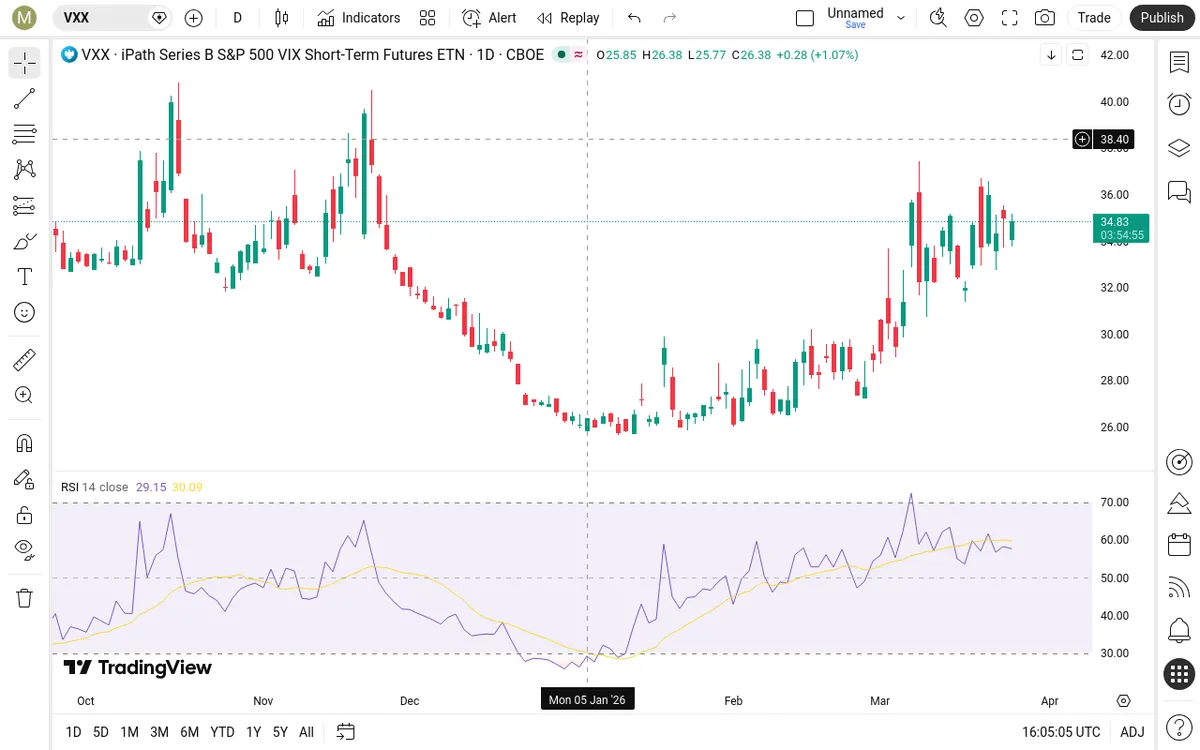
Task: Toggle magnet mode for drawings
Action: tap(25, 443)
